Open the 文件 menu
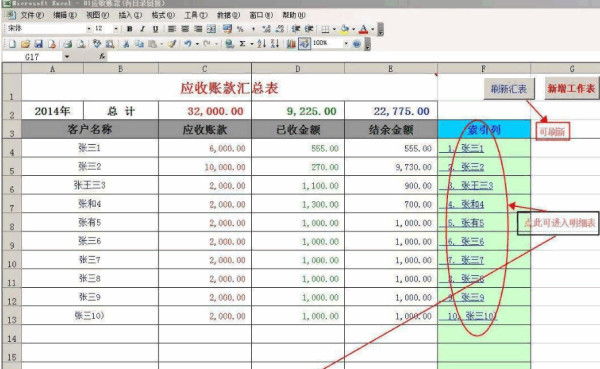 pyautogui.click(x=32, y=15)
